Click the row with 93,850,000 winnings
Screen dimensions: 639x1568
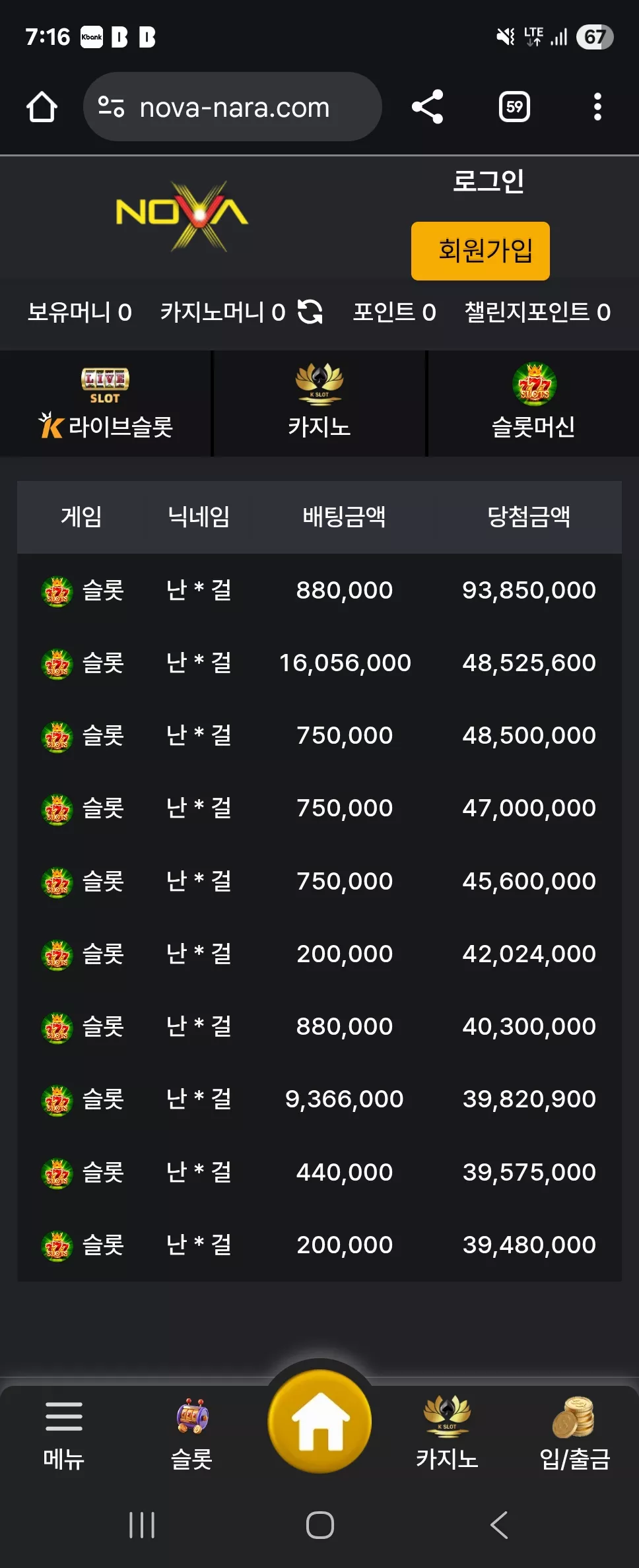319,590
